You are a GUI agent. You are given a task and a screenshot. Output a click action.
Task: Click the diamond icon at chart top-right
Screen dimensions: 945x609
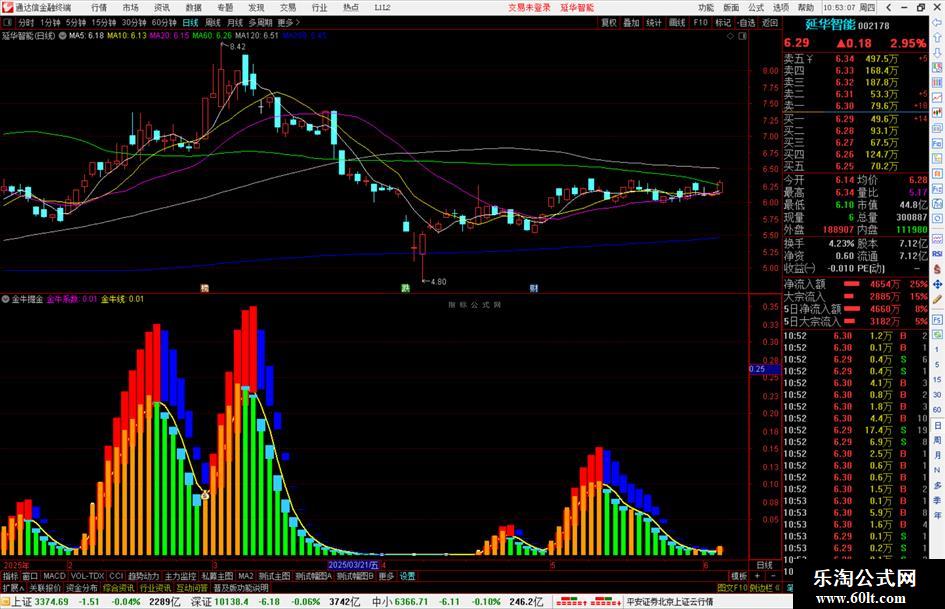pos(730,36)
